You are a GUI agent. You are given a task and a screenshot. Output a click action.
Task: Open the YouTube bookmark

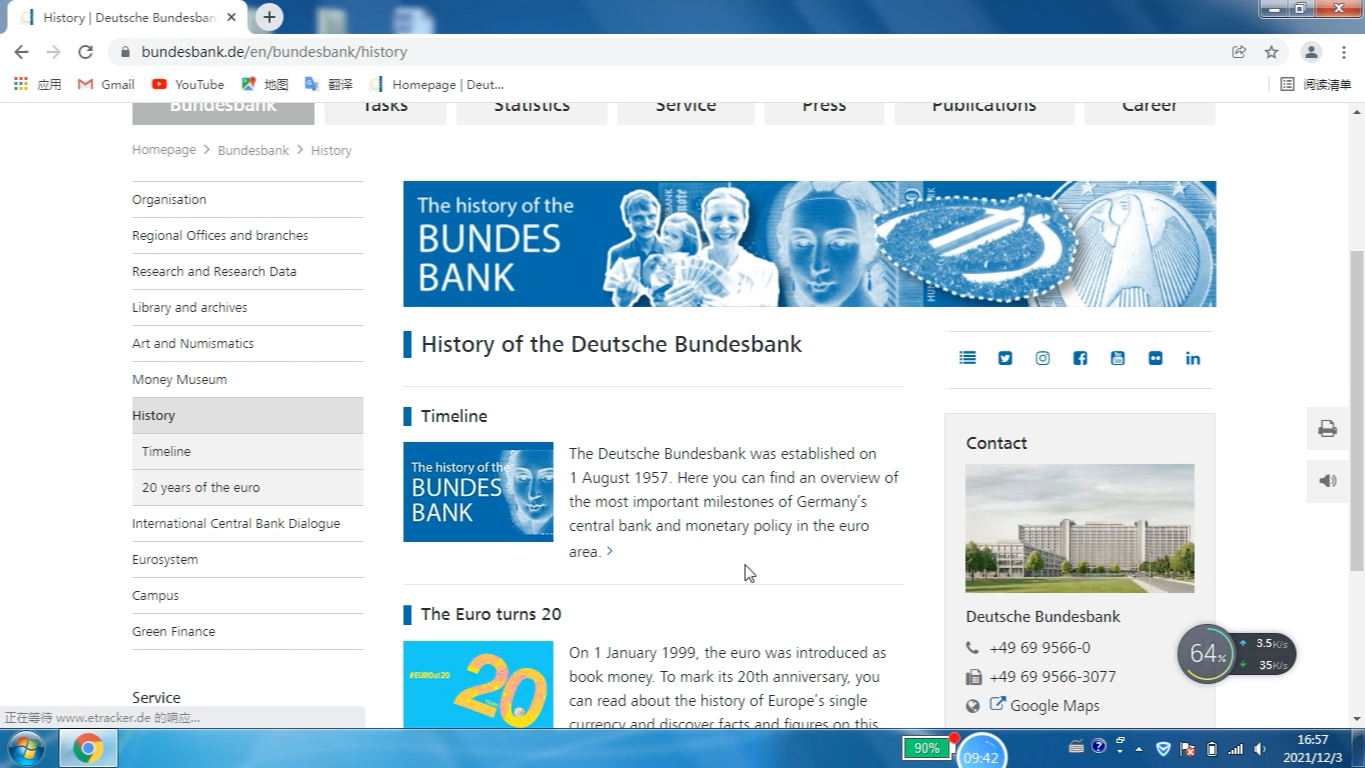(188, 84)
